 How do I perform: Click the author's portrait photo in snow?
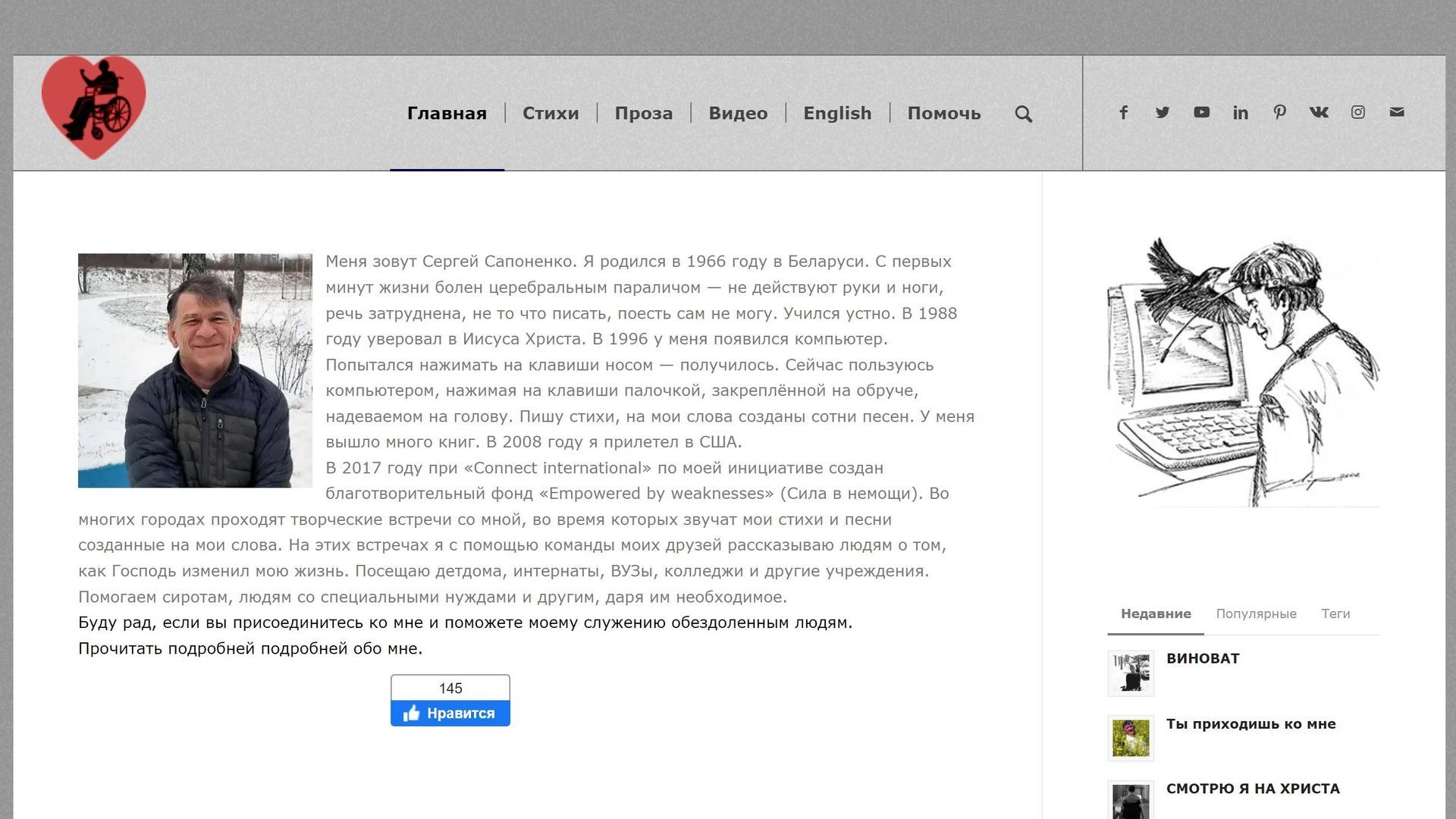point(195,370)
